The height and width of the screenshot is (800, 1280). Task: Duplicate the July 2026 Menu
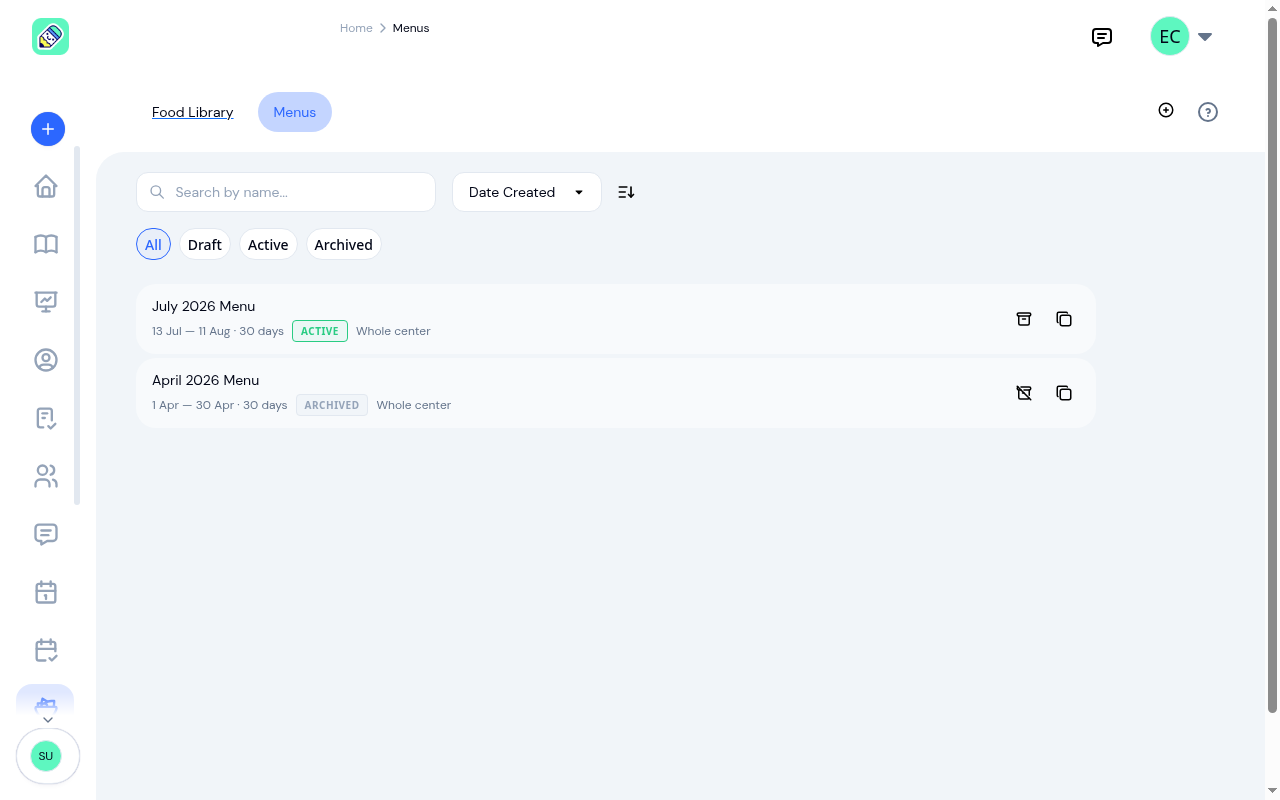click(1064, 319)
